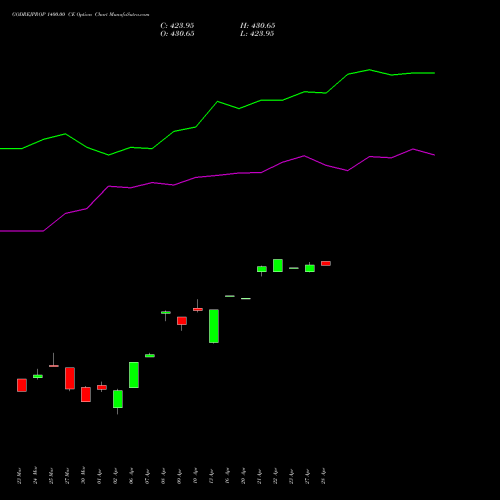Select the open value O: 430.65
Image resolution: width=500 pixels, height=500 pixels.
tap(177, 34)
